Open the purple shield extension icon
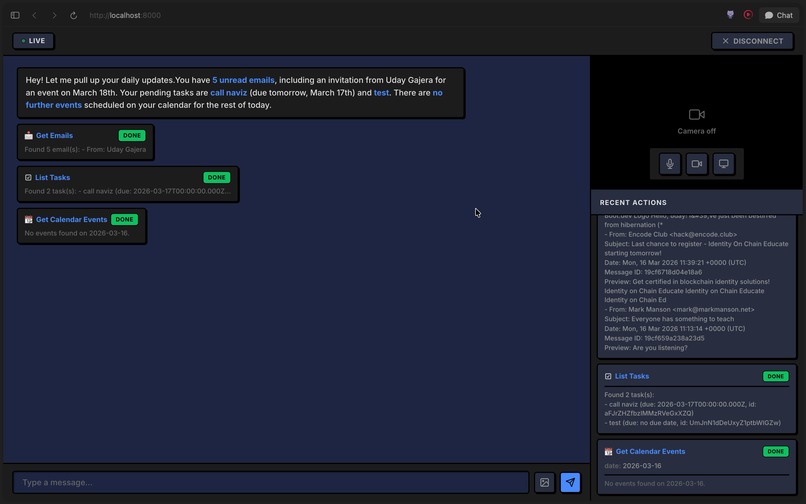Viewport: 806px width, 504px height. [x=730, y=15]
